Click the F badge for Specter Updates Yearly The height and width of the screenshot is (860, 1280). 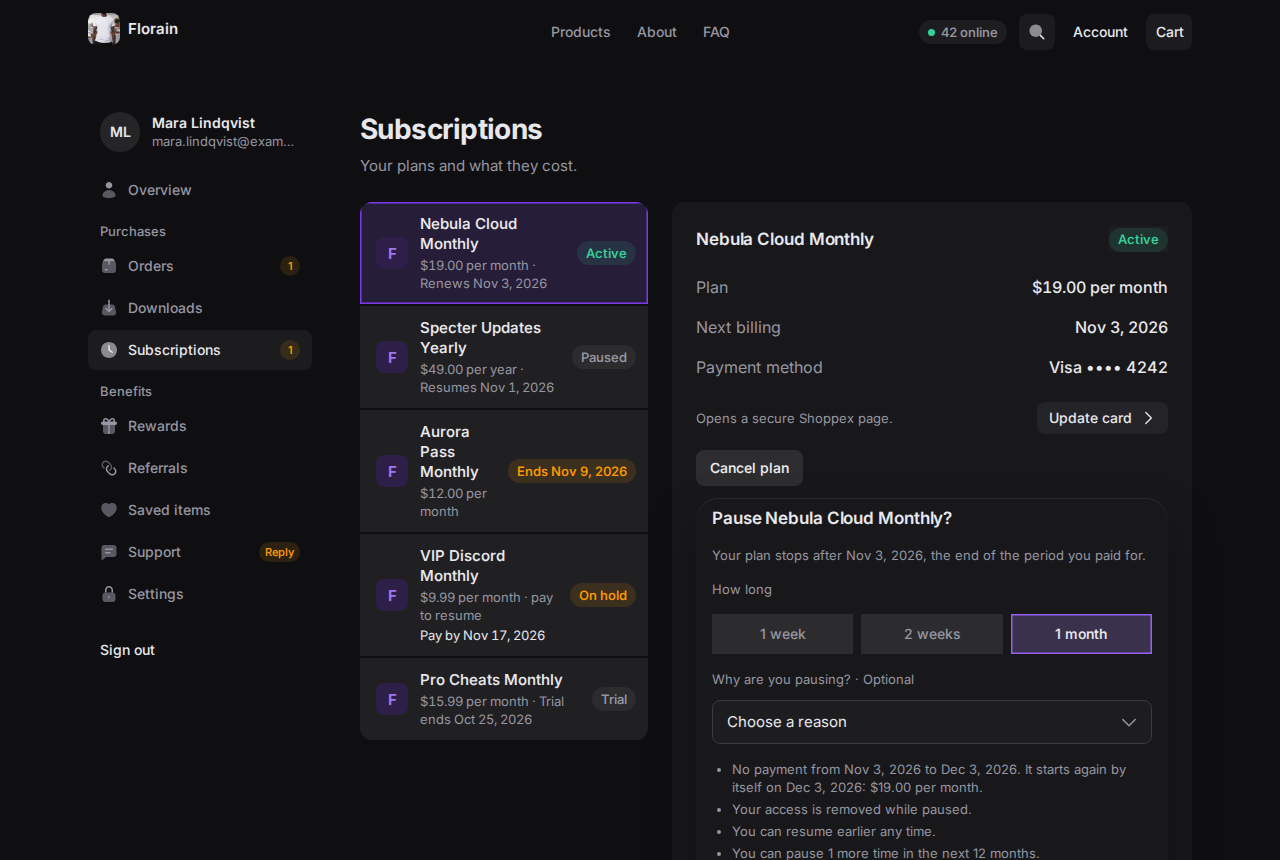tap(392, 357)
